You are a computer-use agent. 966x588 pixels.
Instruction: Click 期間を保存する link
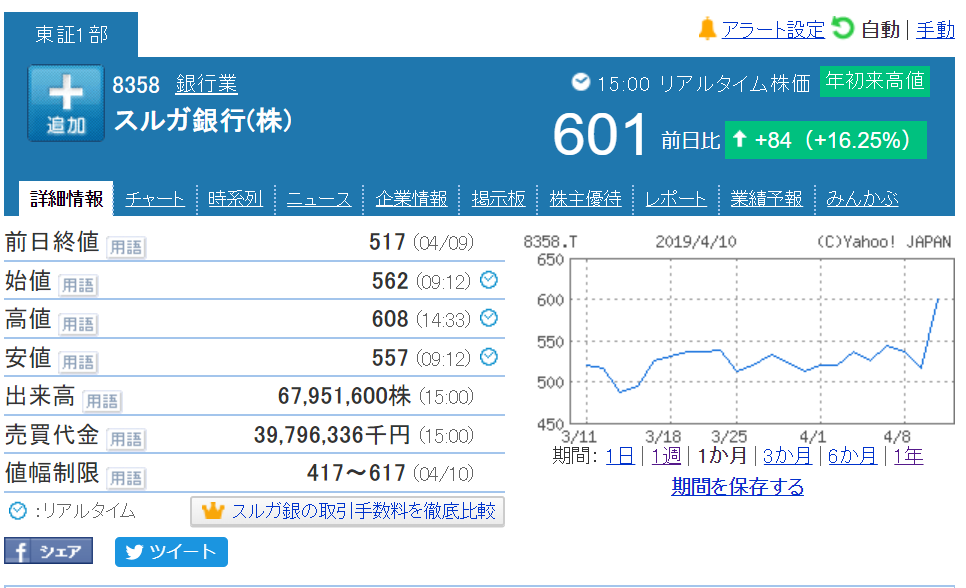[737, 486]
